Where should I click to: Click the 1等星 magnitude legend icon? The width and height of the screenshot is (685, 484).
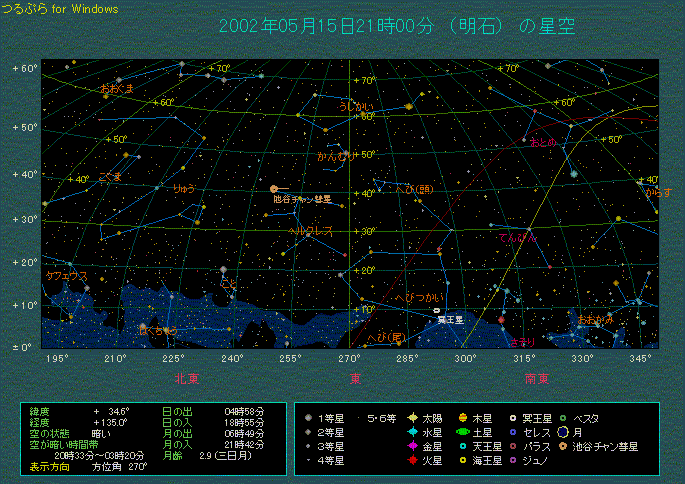(309, 418)
